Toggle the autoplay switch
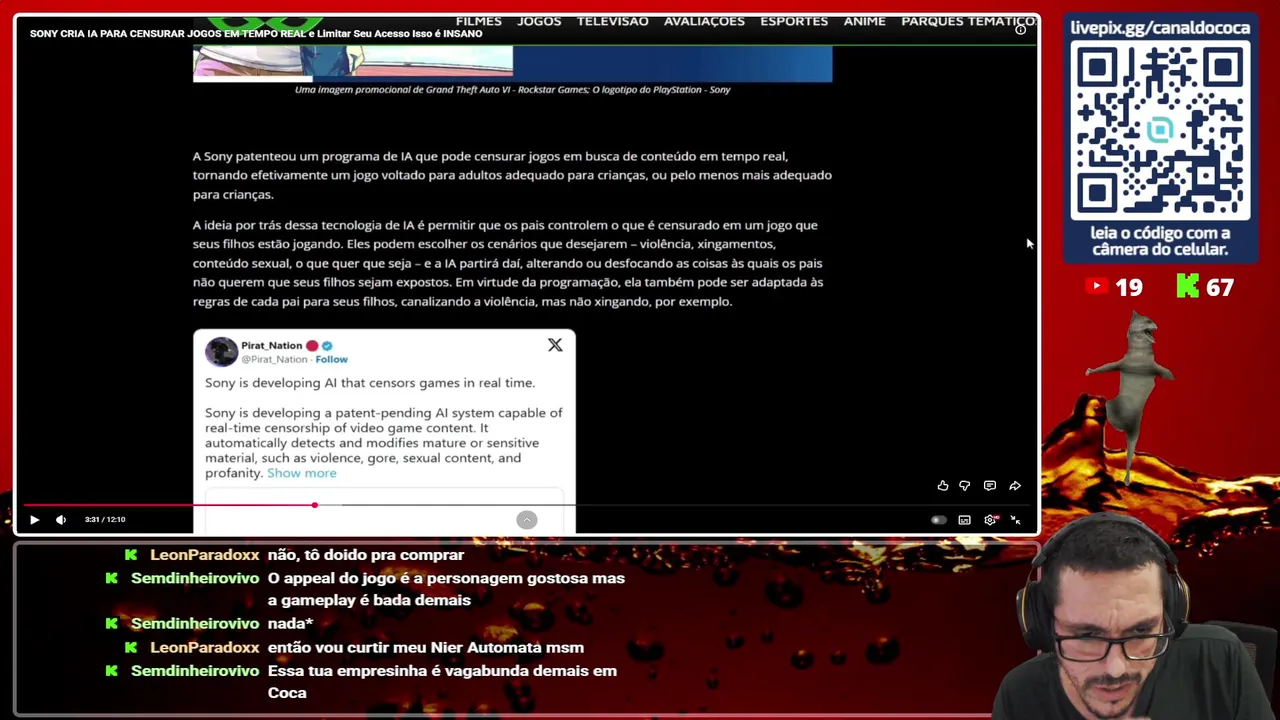Screen dimensions: 1280x720 938,520
